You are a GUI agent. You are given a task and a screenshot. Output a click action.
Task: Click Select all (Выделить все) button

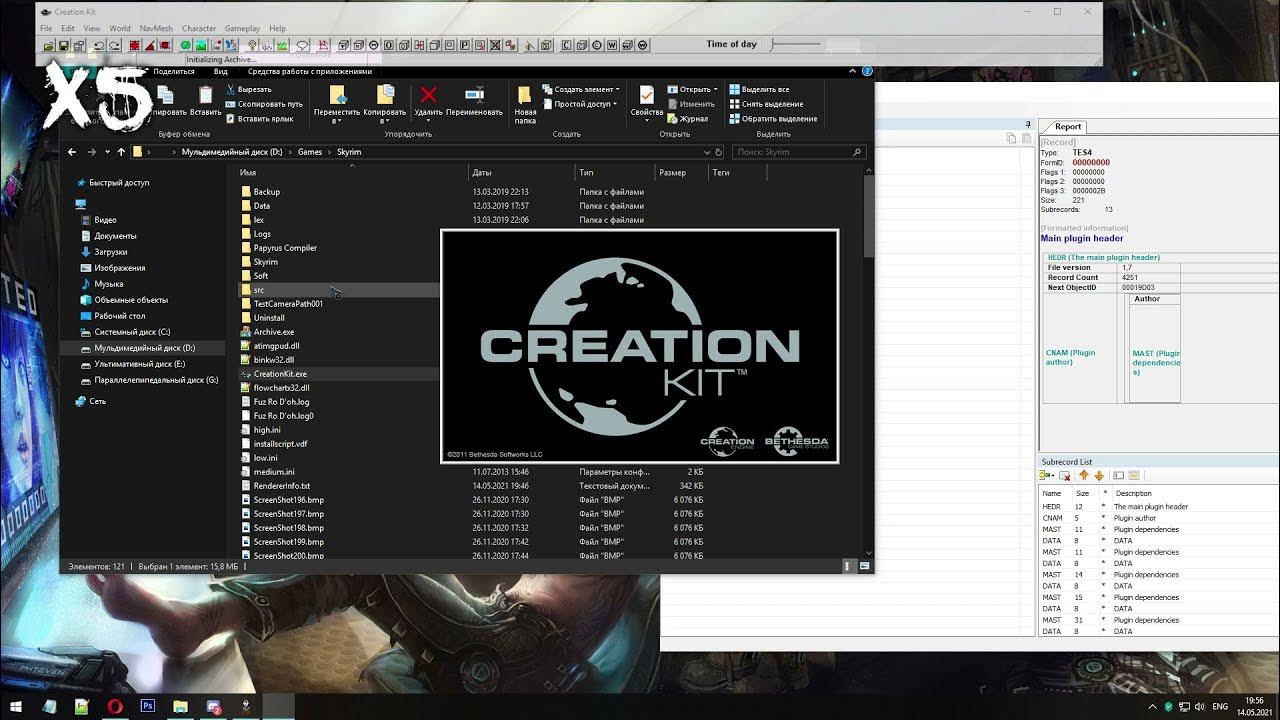[x=759, y=89]
